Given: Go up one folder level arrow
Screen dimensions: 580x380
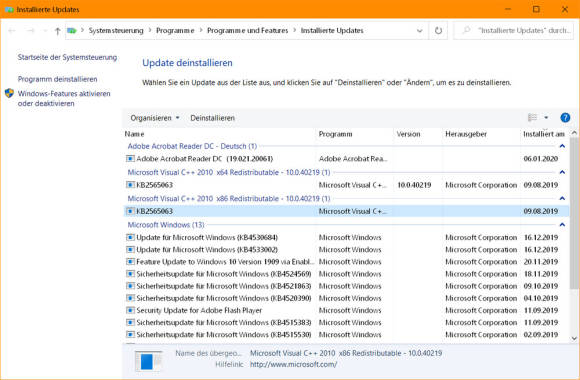Looking at the screenshot, I should [57, 31].
